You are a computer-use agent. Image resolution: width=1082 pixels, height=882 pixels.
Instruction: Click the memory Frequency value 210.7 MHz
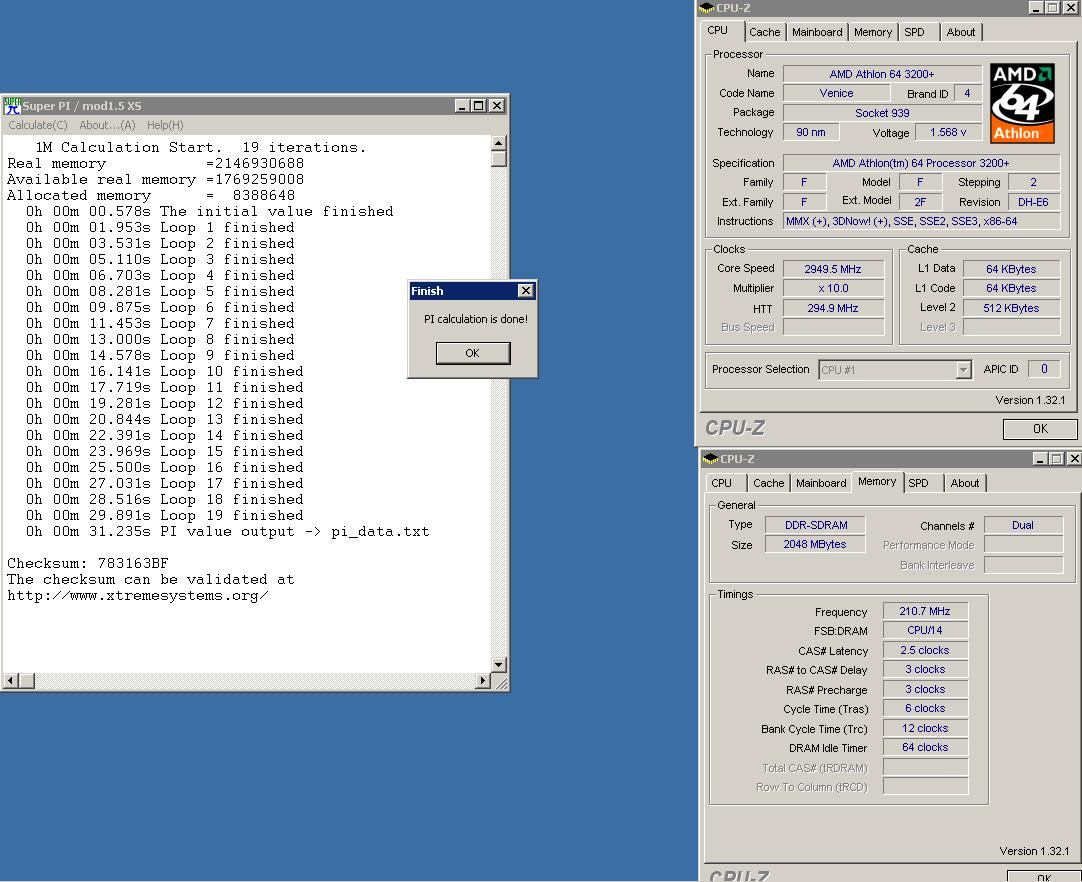925,611
